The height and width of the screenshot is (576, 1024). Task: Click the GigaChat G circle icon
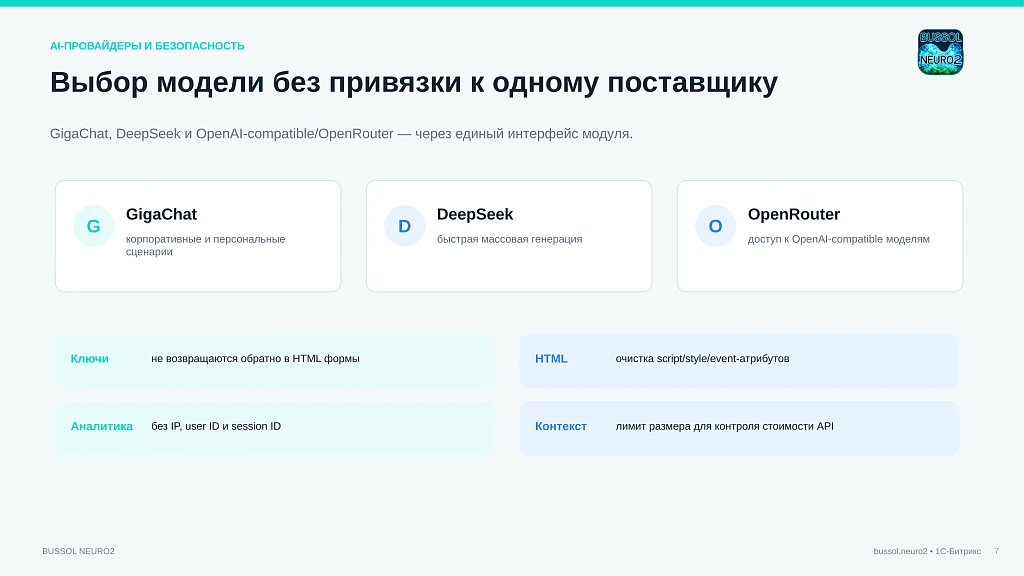[x=93, y=226]
